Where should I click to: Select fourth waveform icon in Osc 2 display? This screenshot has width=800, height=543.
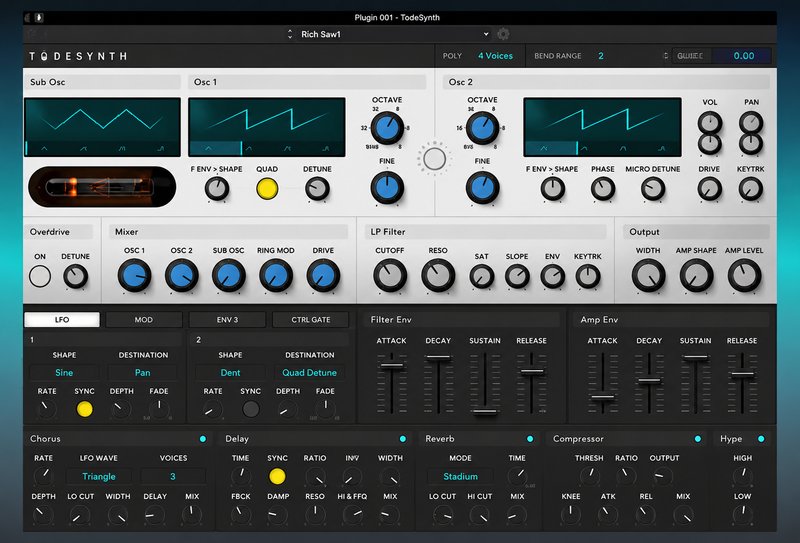662,149
